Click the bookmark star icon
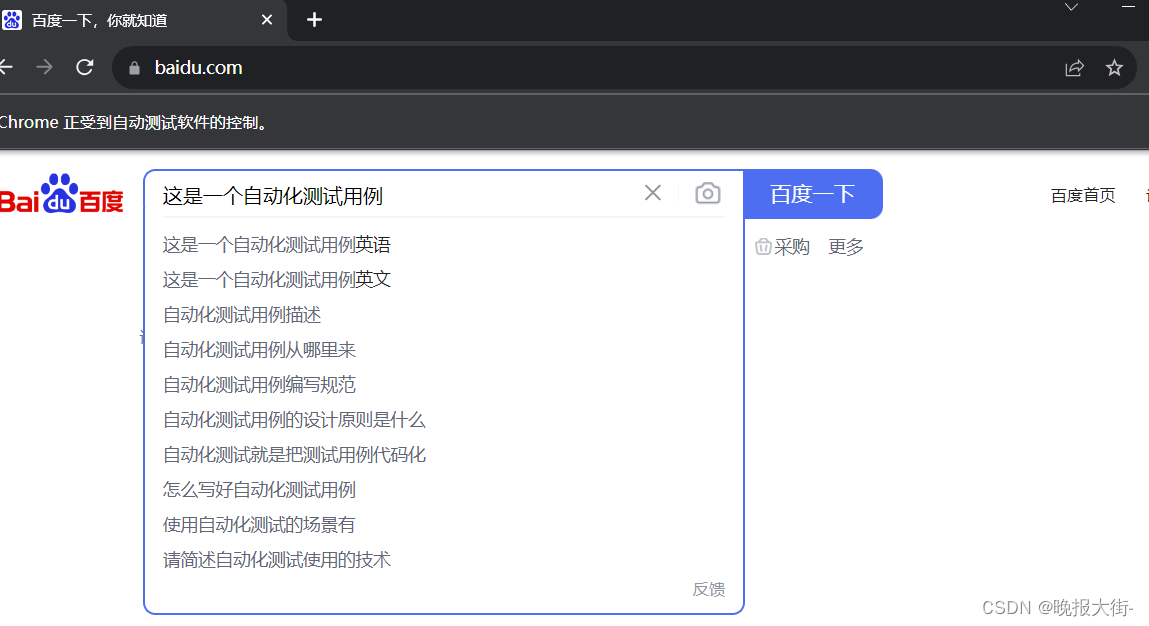 pos(1113,67)
